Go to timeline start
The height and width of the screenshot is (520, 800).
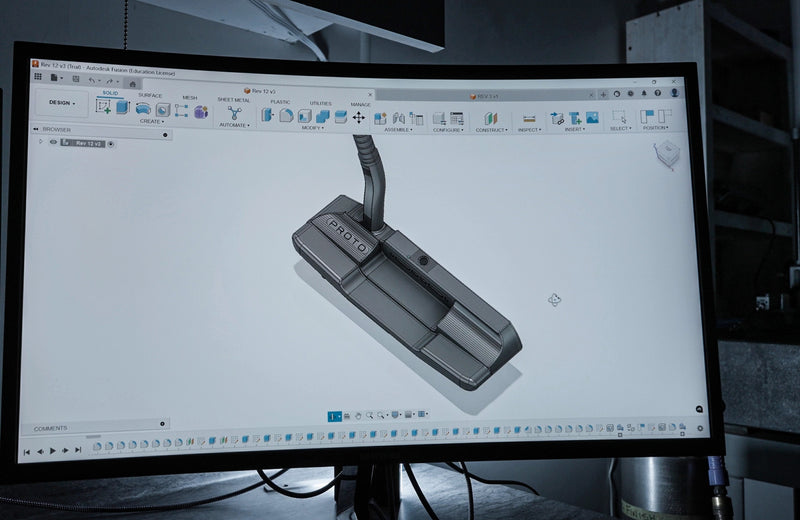(27, 452)
